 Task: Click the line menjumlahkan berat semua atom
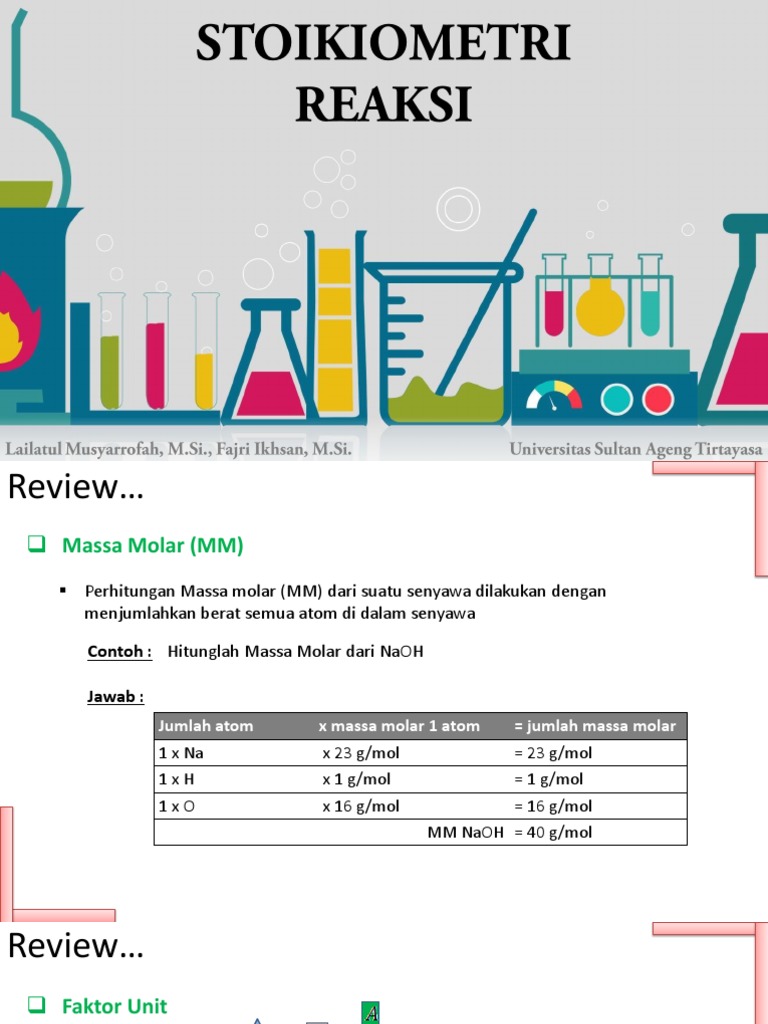click(x=280, y=613)
